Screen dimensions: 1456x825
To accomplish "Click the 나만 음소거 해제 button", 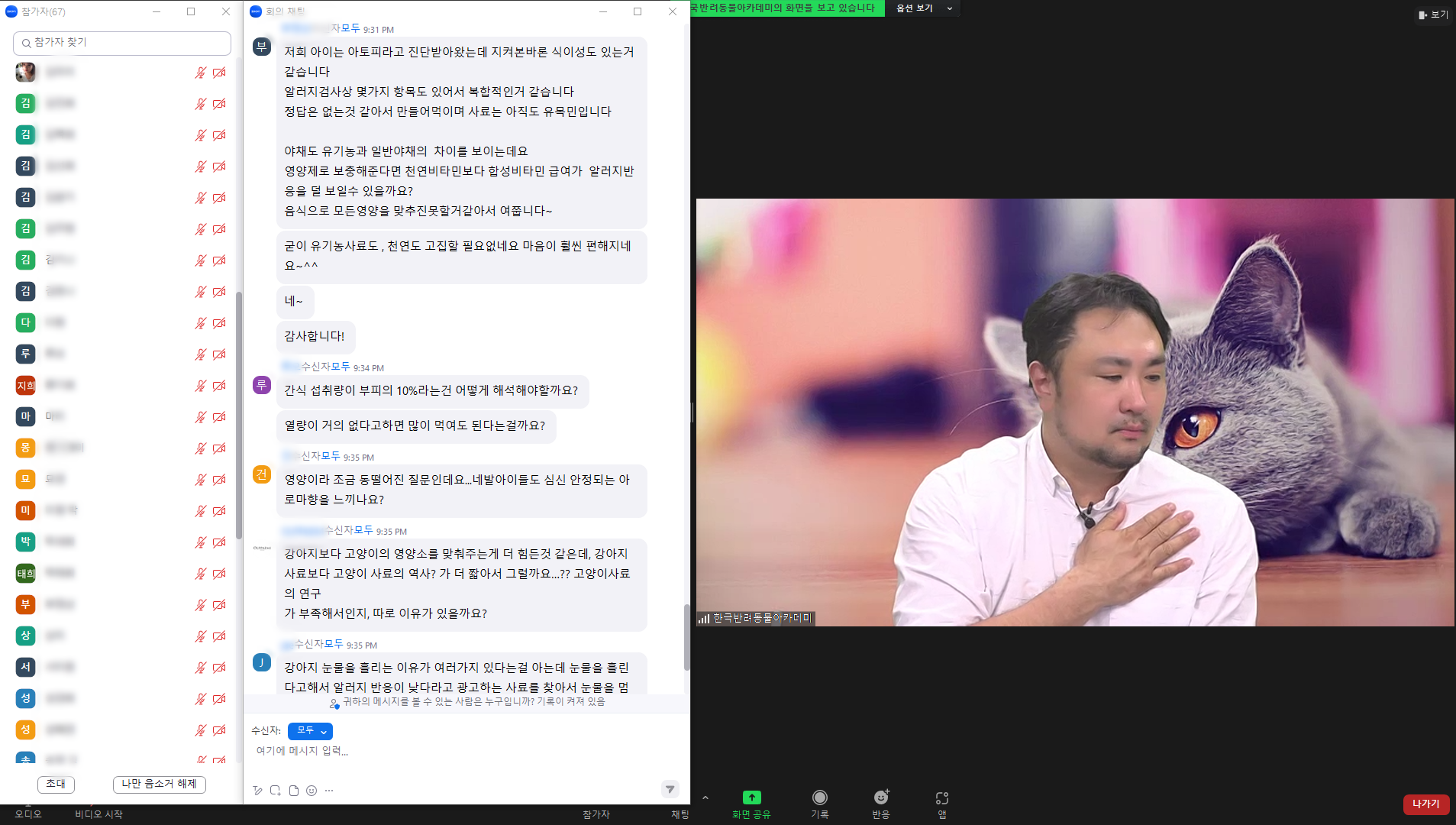I will 160,785.
